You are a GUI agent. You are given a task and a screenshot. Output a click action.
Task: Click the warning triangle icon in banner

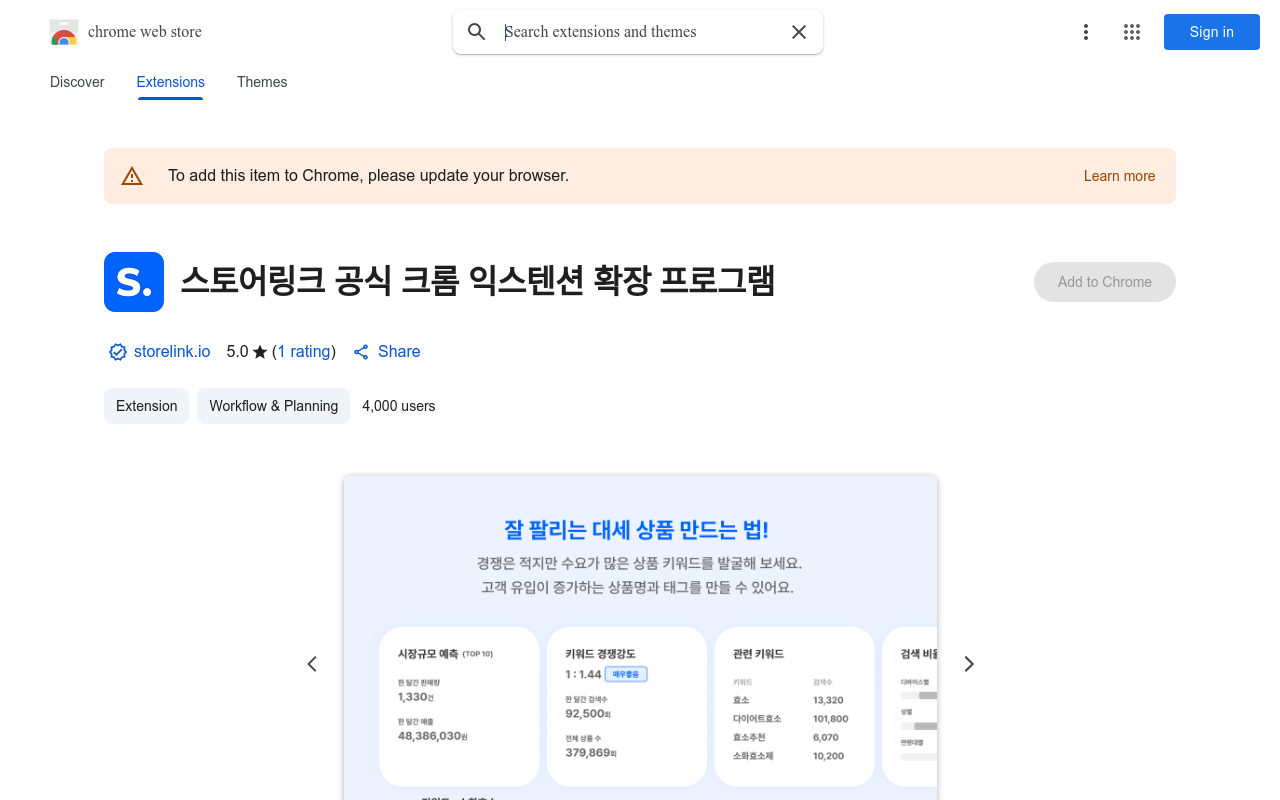point(132,176)
